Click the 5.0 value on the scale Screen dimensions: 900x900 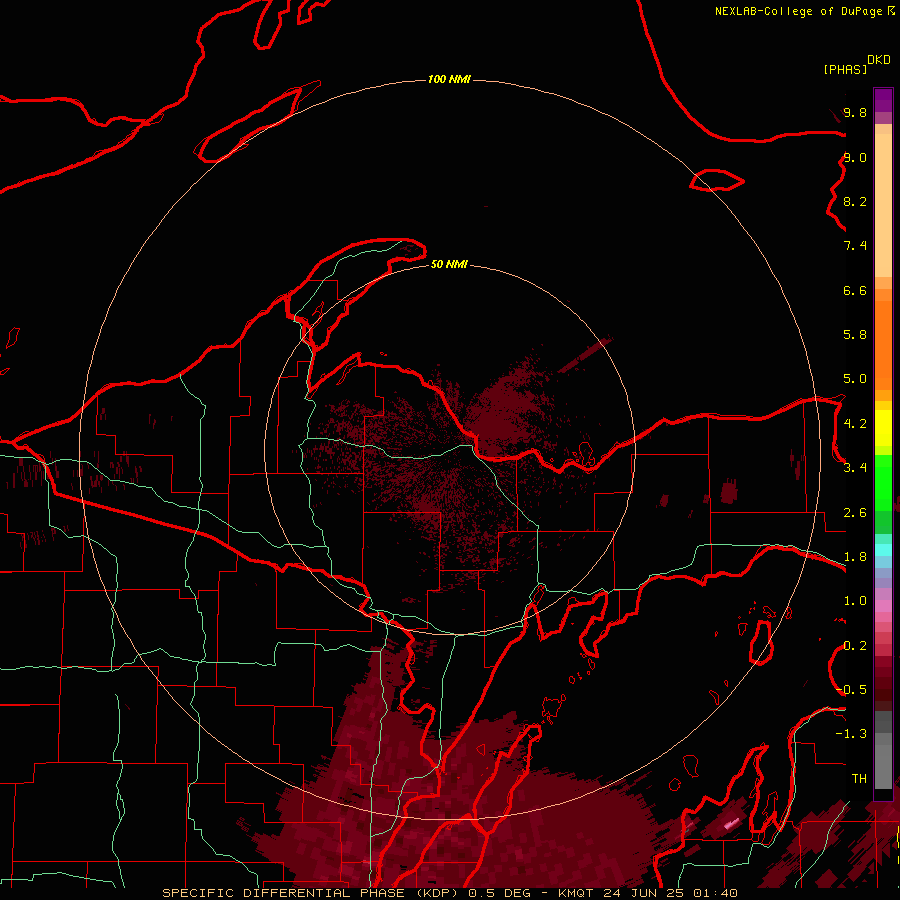point(855,379)
